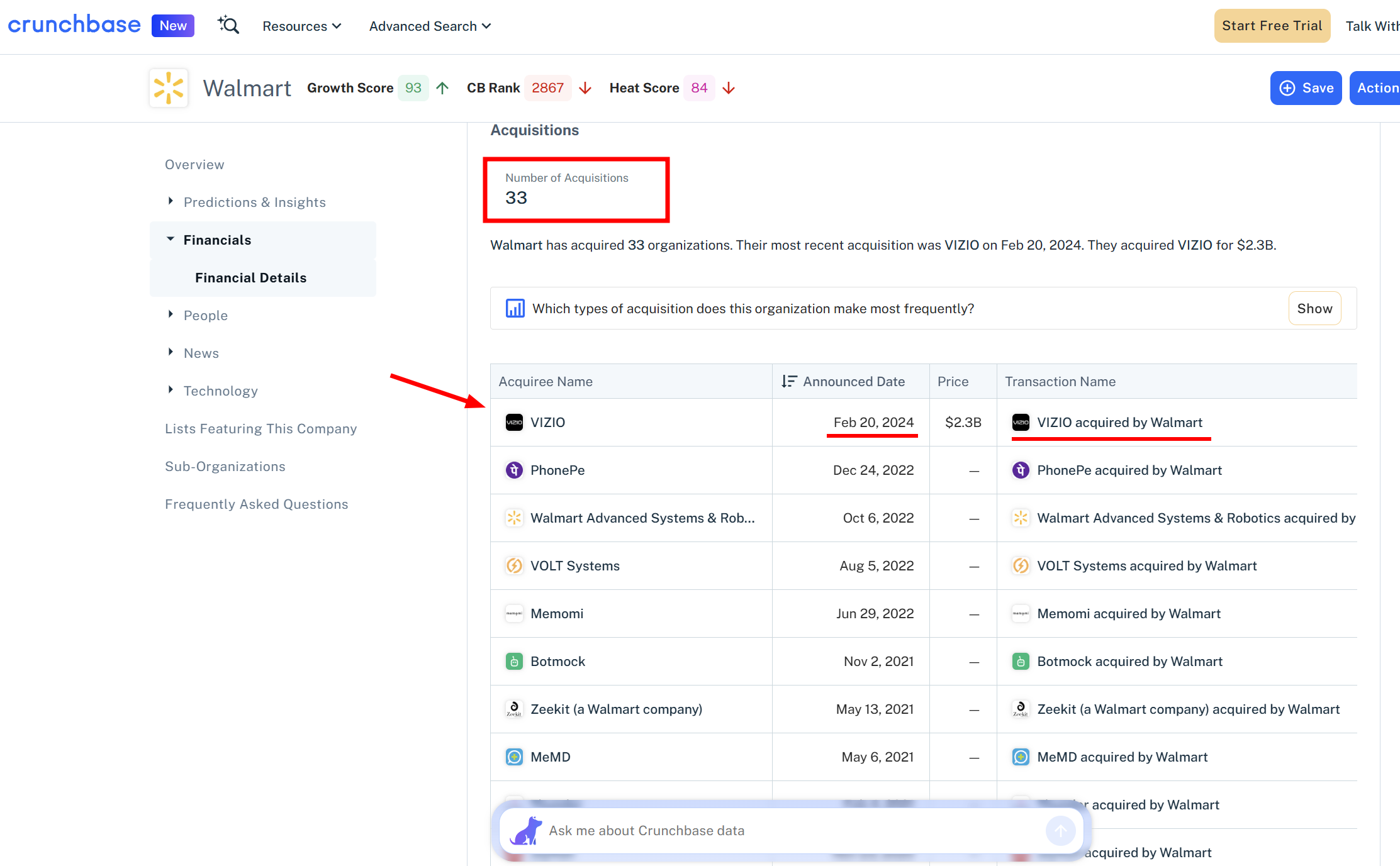1400x866 pixels.
Task: Go to Overview in sidebar
Action: (x=194, y=165)
